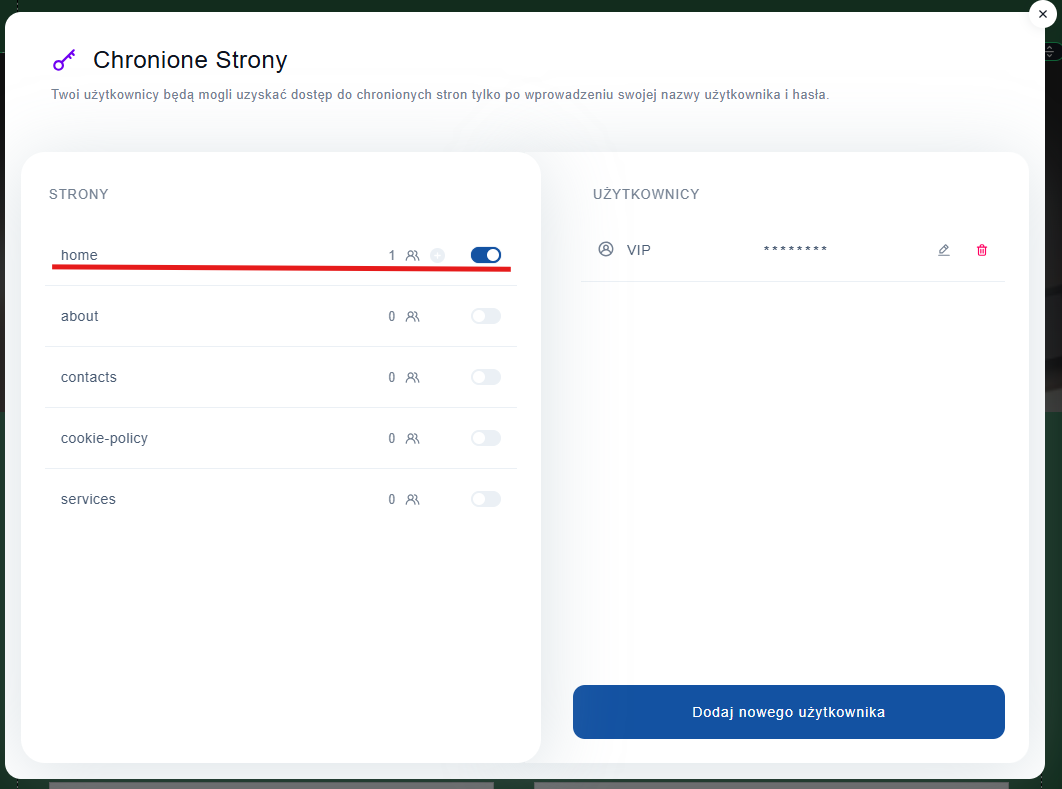
Task: Click the Dodaj nowego użytkownika button
Action: click(x=788, y=712)
